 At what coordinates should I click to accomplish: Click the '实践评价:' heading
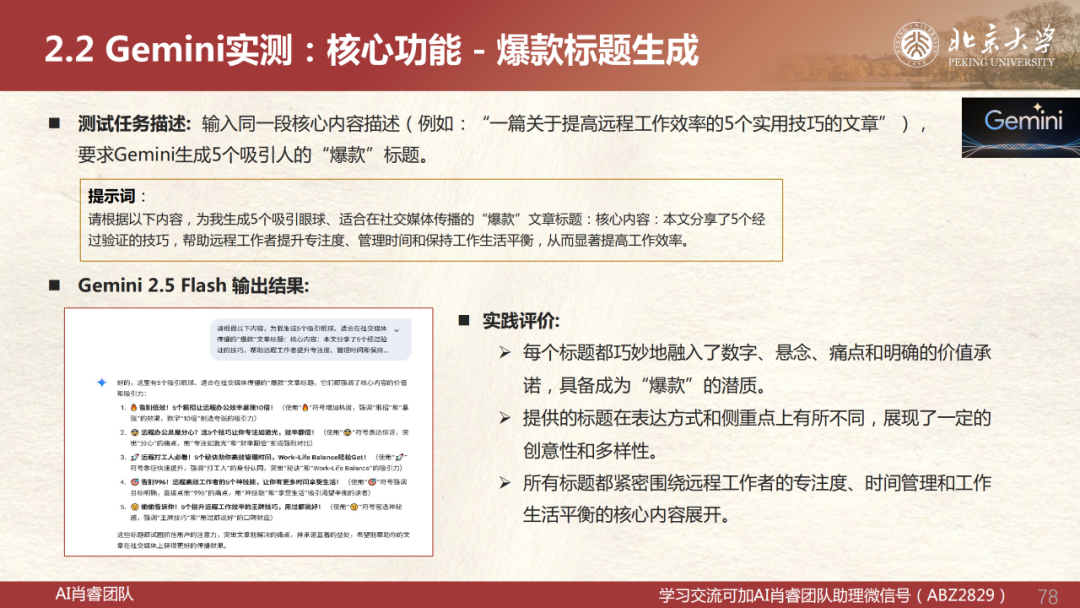521,321
